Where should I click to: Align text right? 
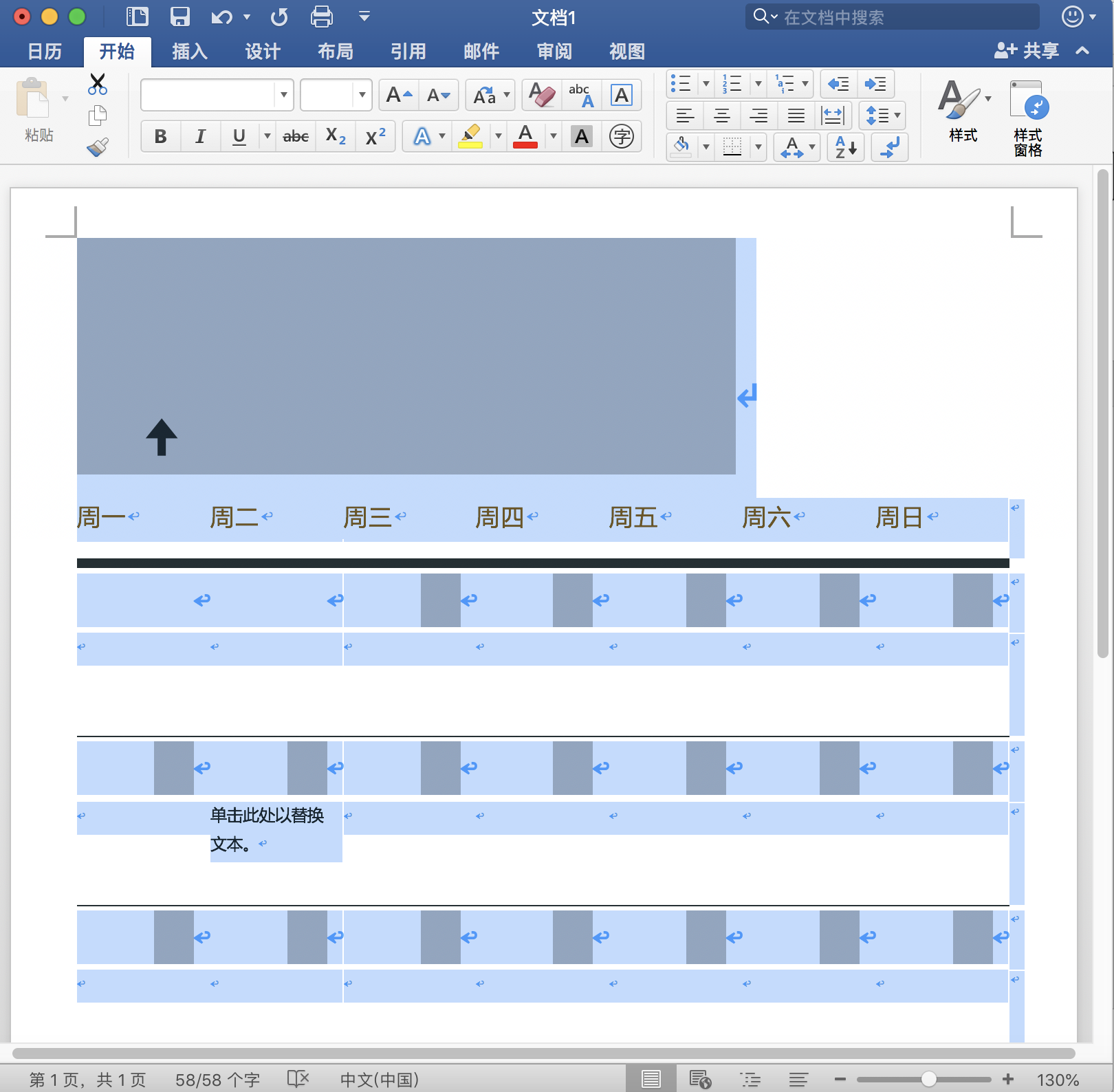pos(759,115)
